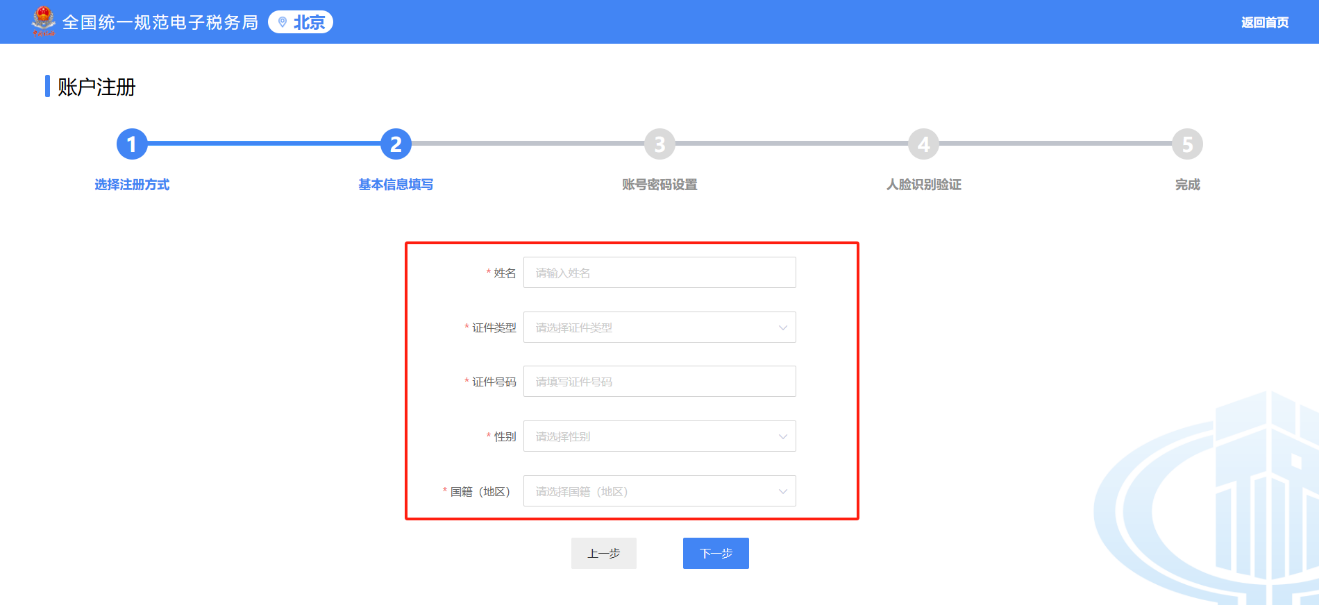The width and height of the screenshot is (1319, 605).
Task: Click the 人脸识别验证 step label
Action: pyautogui.click(x=923, y=185)
